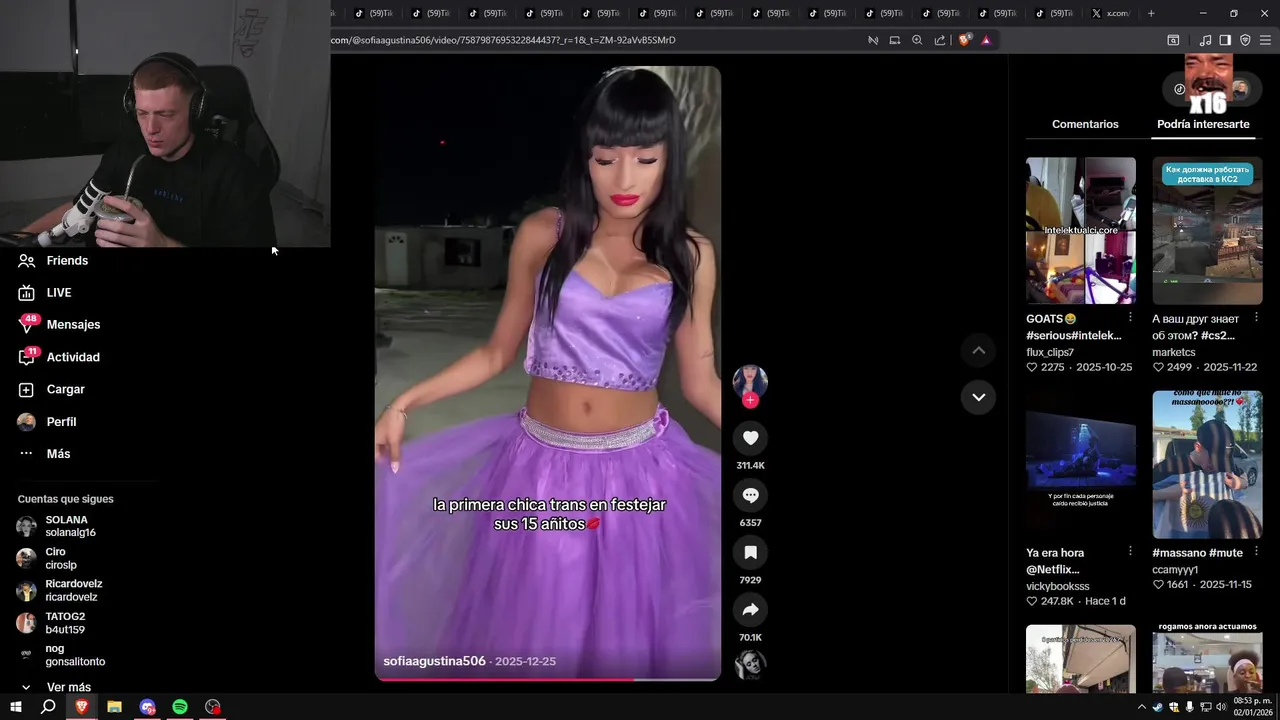1280x720 pixels.
Task: Play the KC2 delivery thumbnail video
Action: [x=1207, y=230]
